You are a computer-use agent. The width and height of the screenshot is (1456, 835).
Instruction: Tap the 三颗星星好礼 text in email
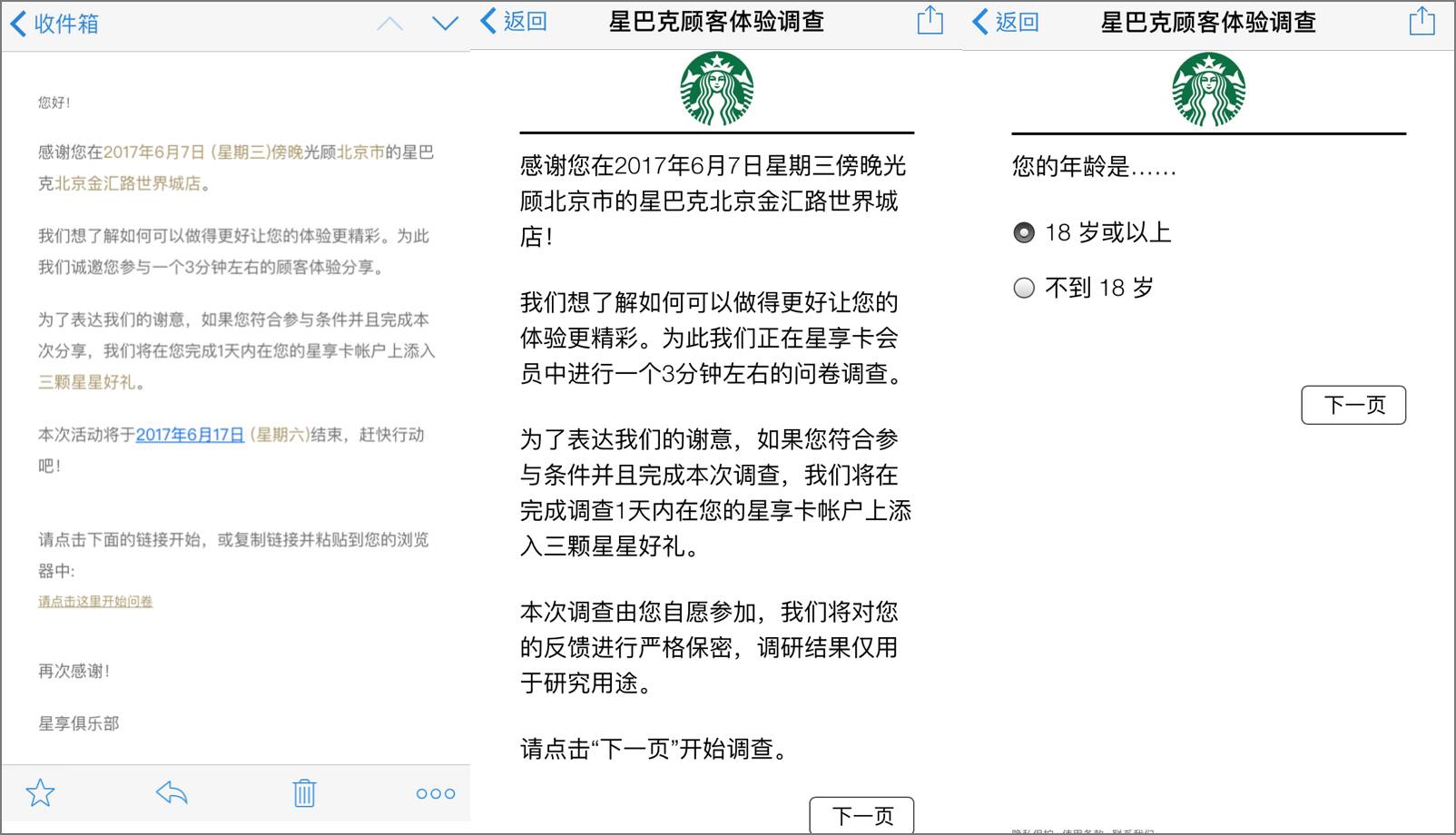(x=87, y=382)
